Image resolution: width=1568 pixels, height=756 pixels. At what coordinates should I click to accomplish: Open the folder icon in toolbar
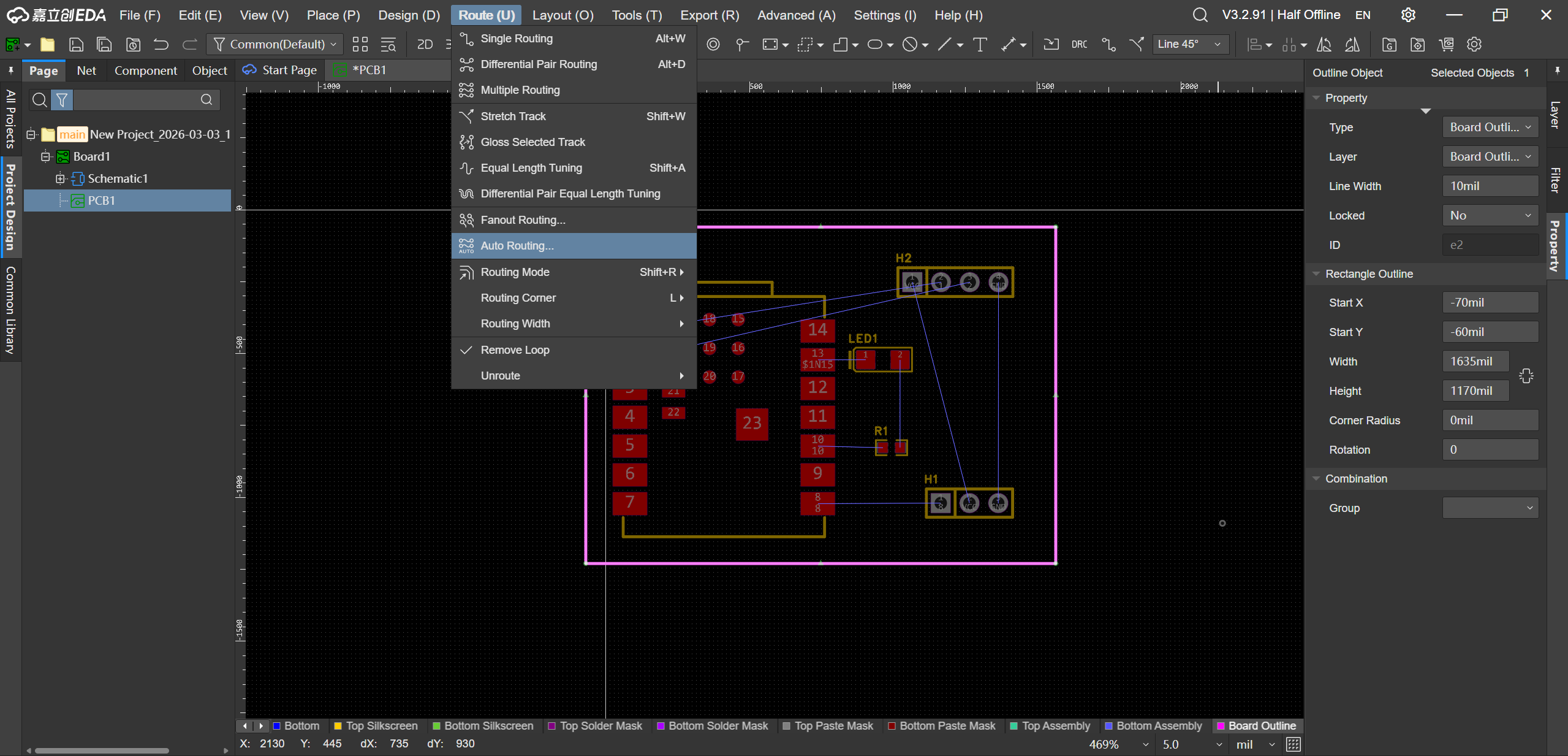click(47, 44)
